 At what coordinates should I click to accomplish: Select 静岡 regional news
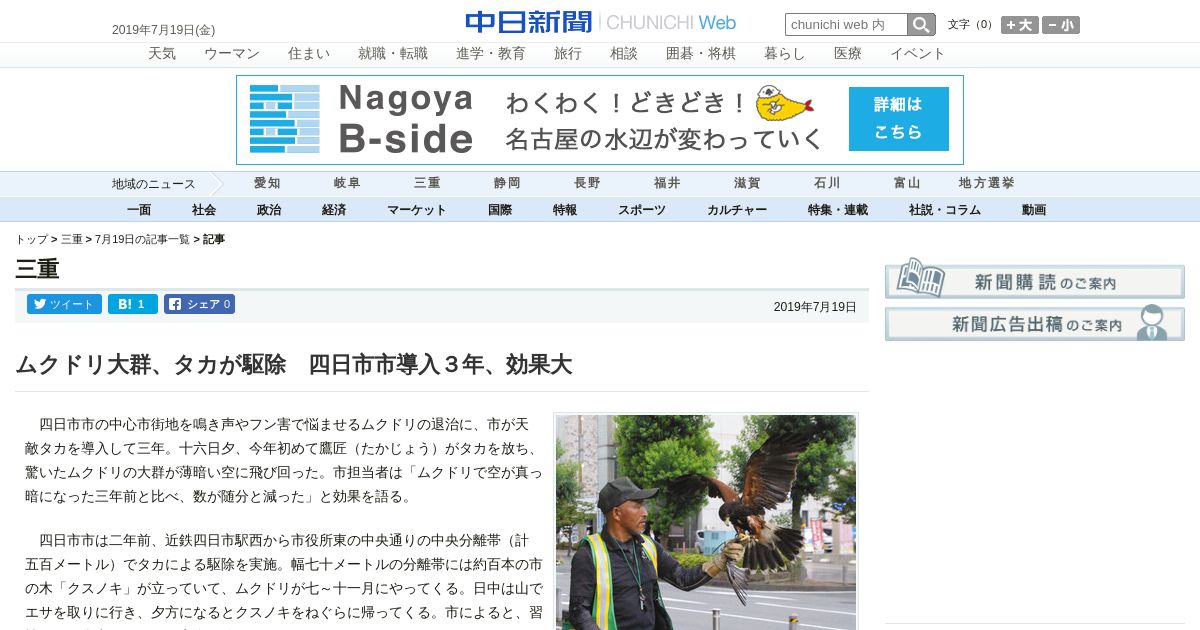507,183
